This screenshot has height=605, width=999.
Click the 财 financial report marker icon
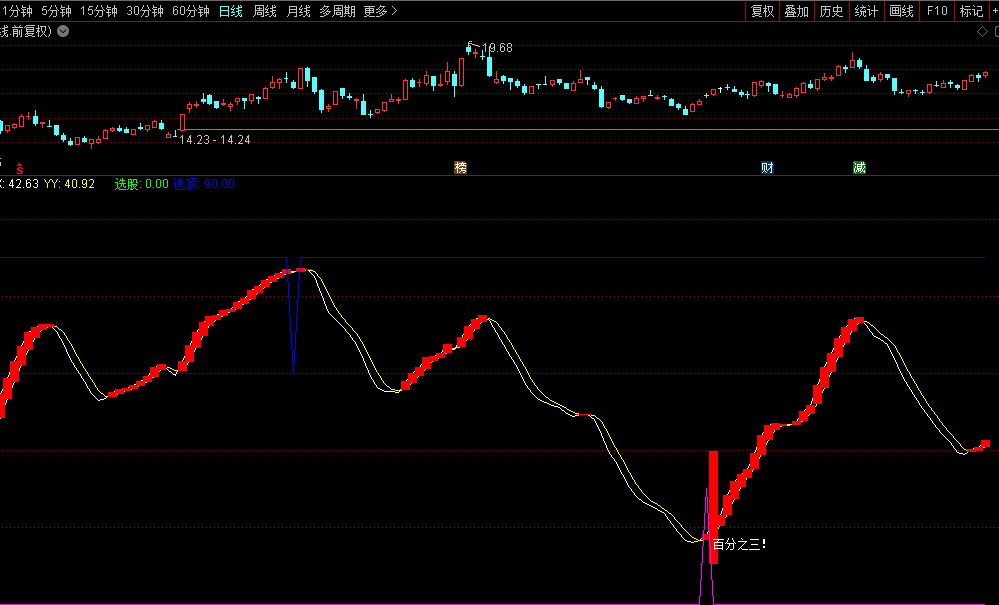767,168
